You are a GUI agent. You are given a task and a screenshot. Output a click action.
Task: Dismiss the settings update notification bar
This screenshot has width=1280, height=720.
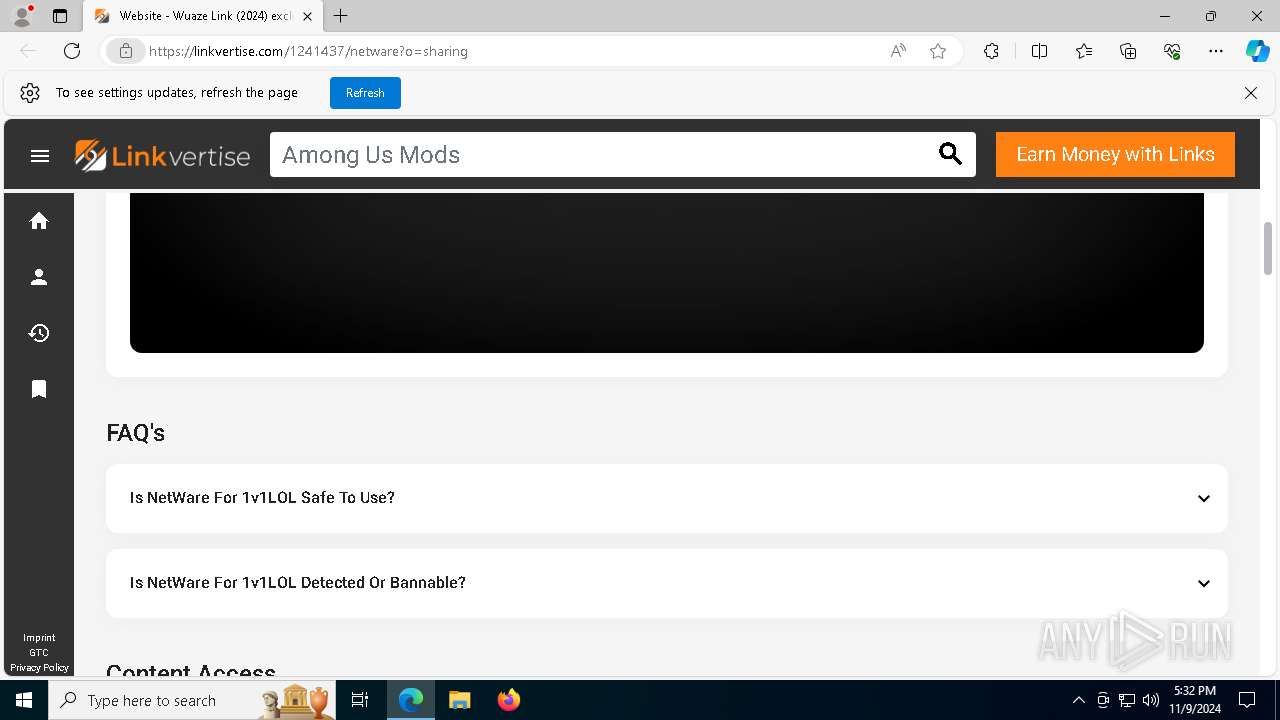[x=1251, y=93]
